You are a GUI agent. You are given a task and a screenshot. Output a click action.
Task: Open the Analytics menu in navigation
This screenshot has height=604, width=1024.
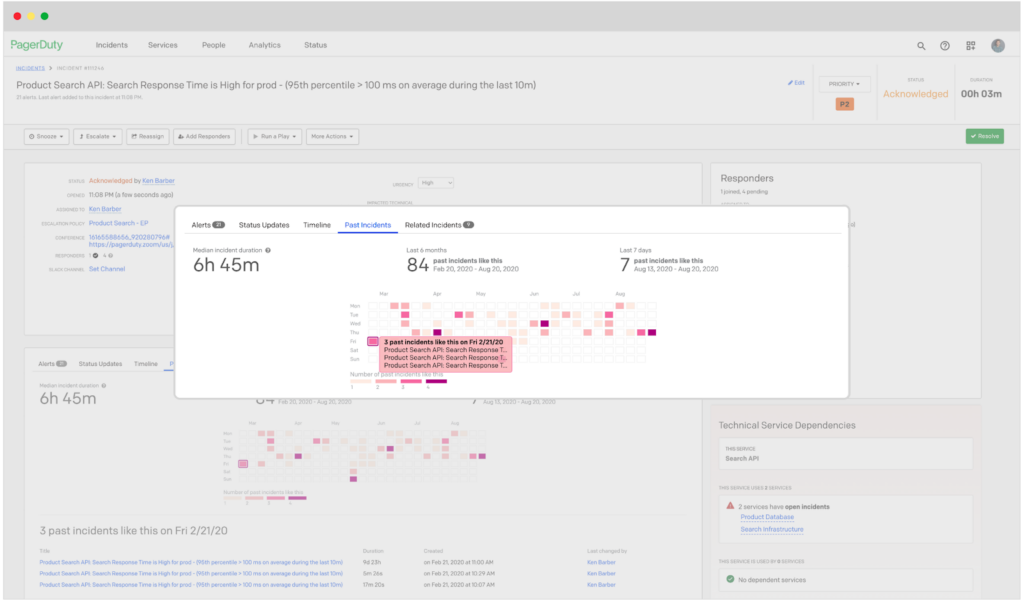[264, 45]
